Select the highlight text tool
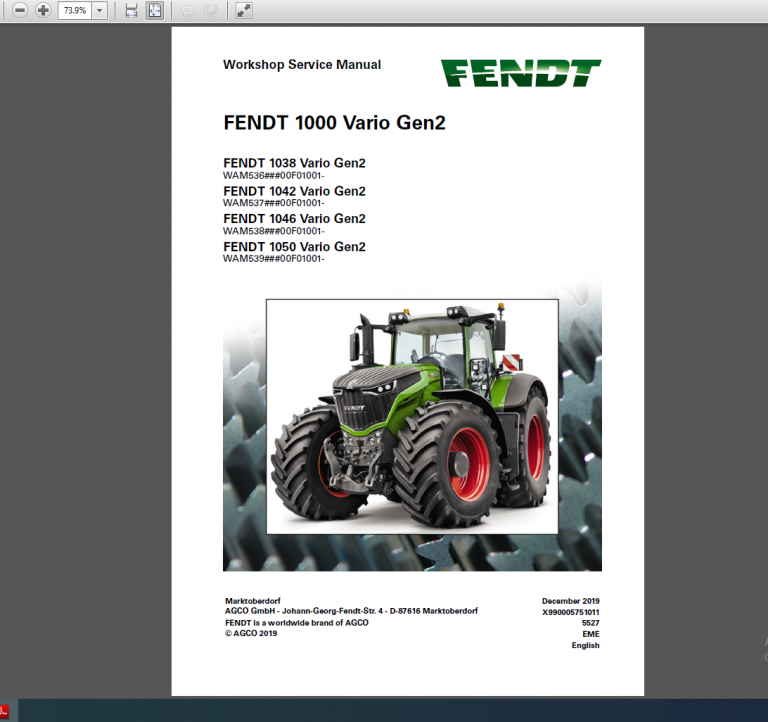768x722 pixels. tap(210, 10)
